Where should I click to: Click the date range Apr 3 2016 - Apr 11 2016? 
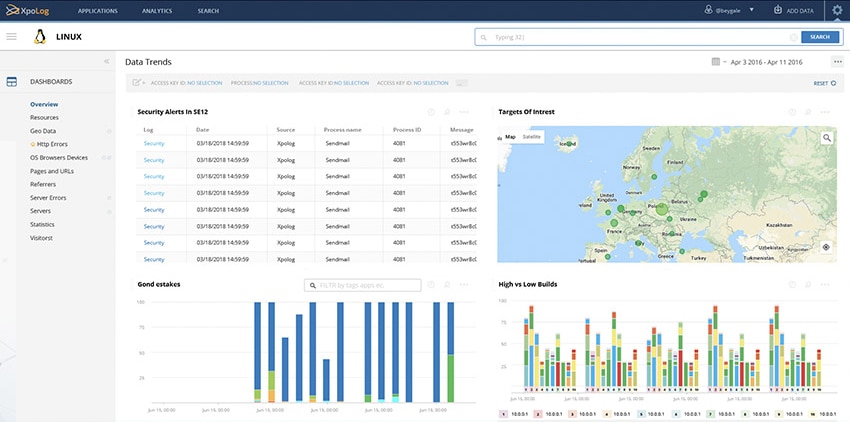pyautogui.click(x=767, y=62)
